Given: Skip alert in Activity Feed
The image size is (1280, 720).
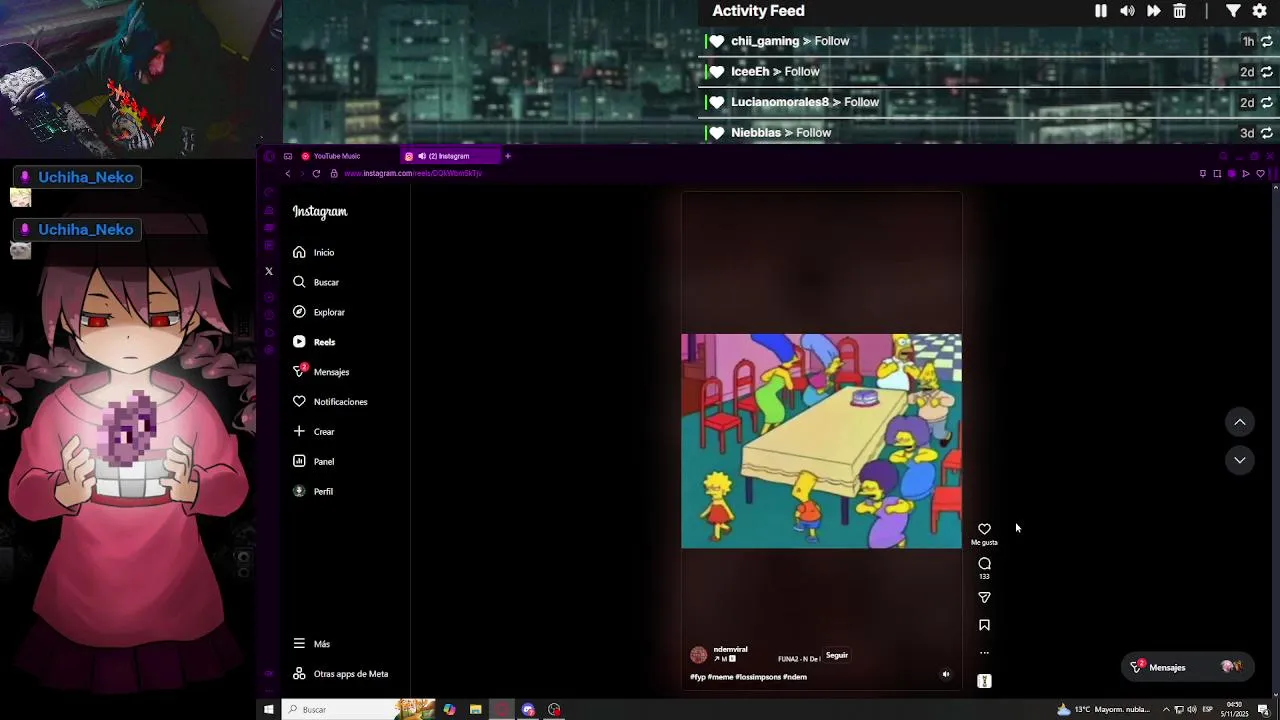Looking at the screenshot, I should point(1153,11).
